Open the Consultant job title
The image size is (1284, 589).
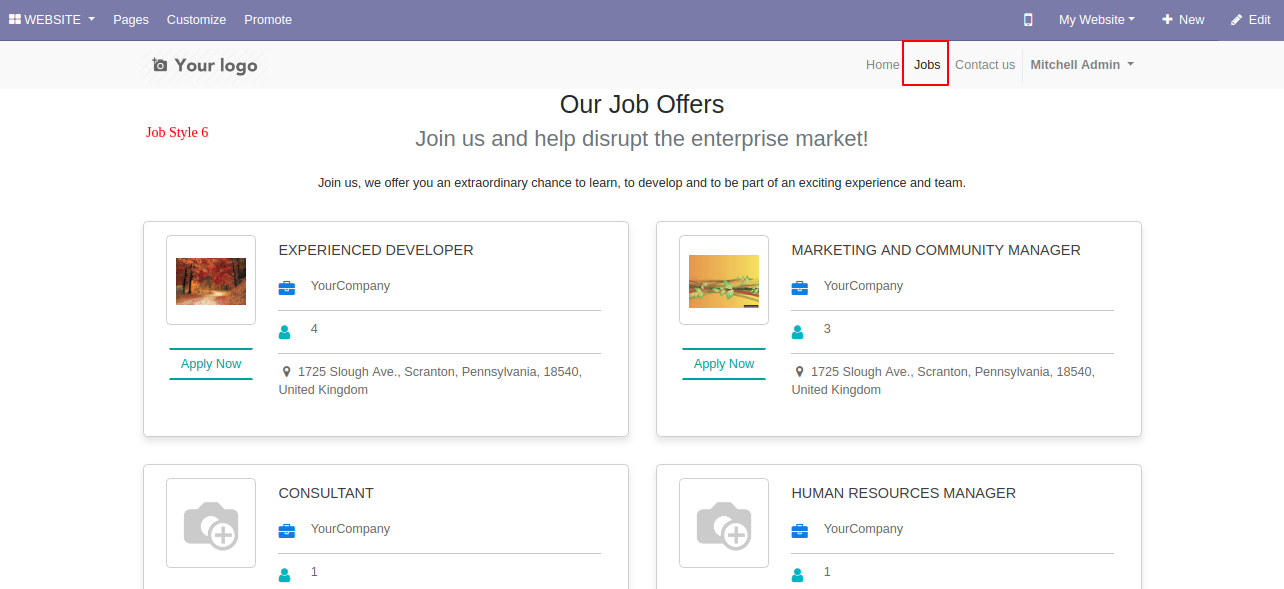(x=326, y=493)
